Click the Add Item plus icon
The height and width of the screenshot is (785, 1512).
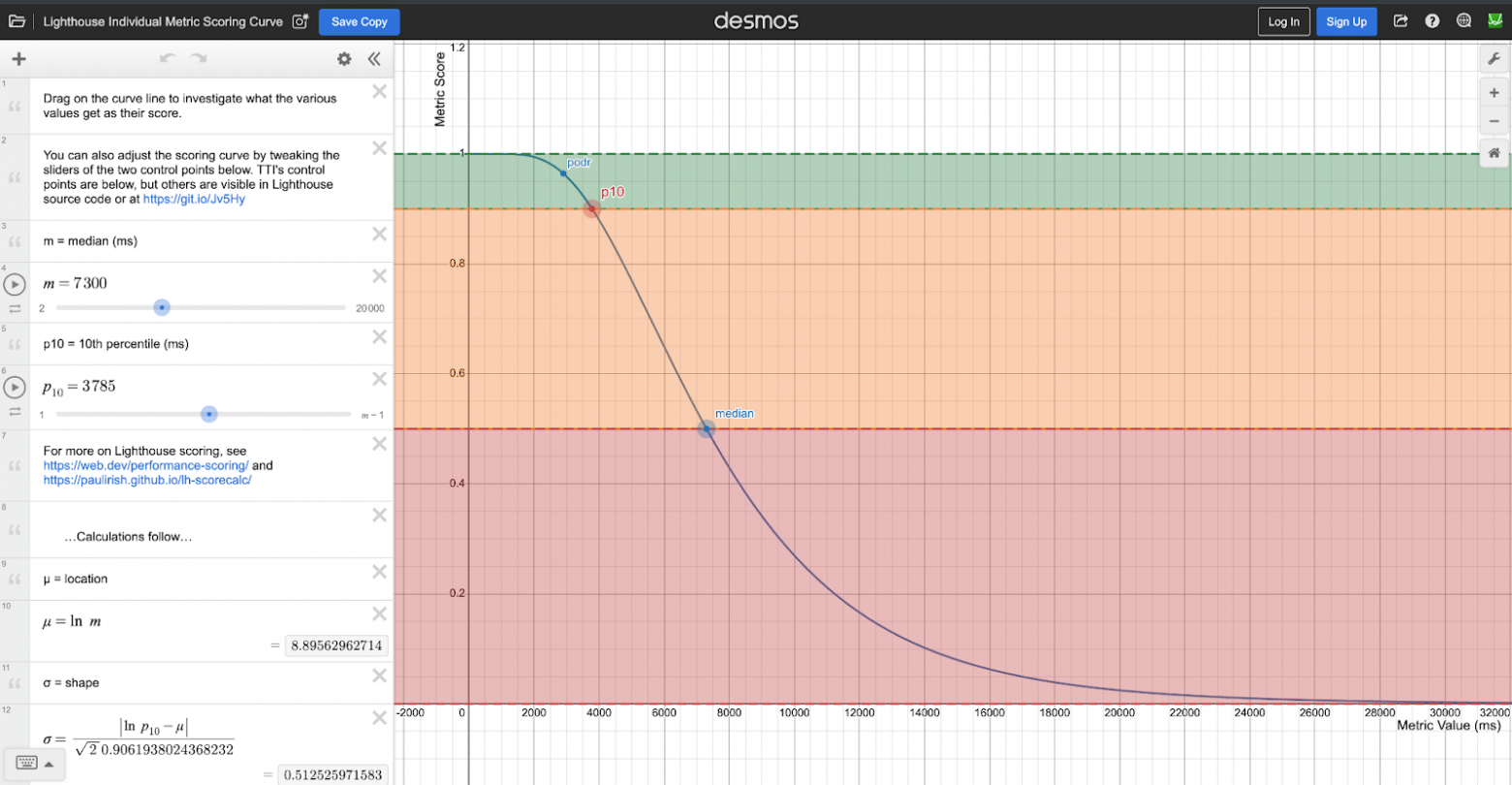(18, 59)
